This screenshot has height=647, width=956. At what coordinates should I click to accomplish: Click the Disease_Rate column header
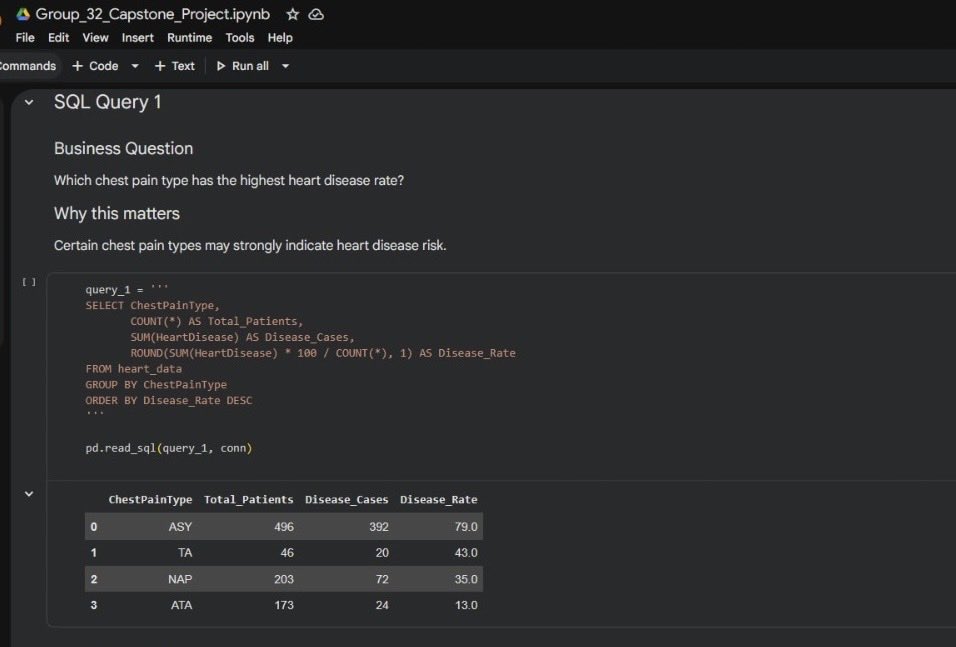(438, 499)
